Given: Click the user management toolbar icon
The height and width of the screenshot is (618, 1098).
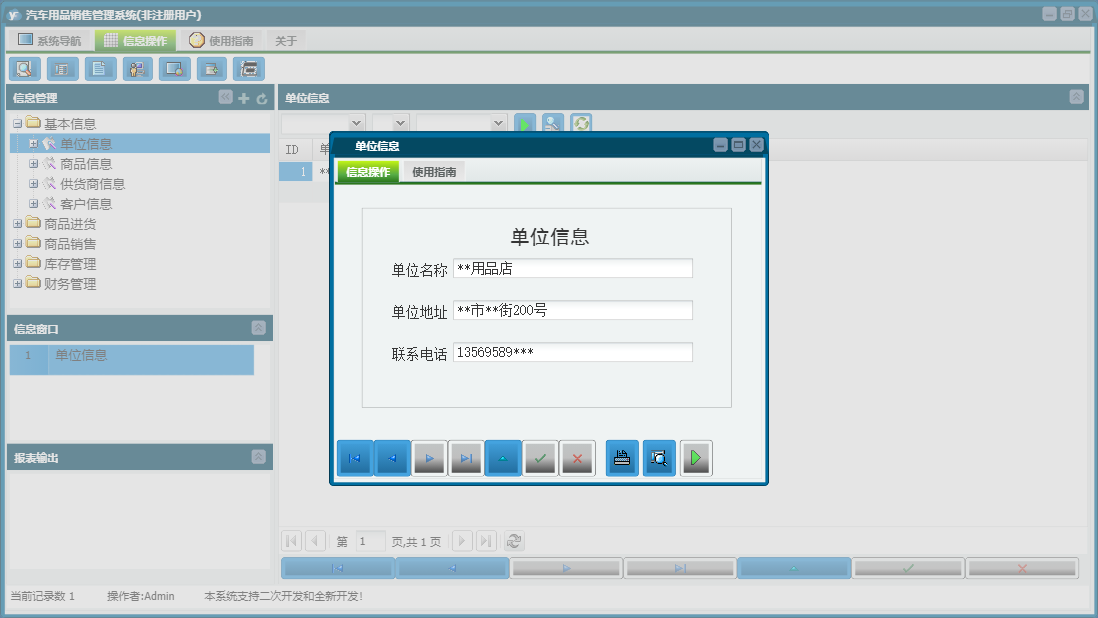Looking at the screenshot, I should tap(137, 68).
